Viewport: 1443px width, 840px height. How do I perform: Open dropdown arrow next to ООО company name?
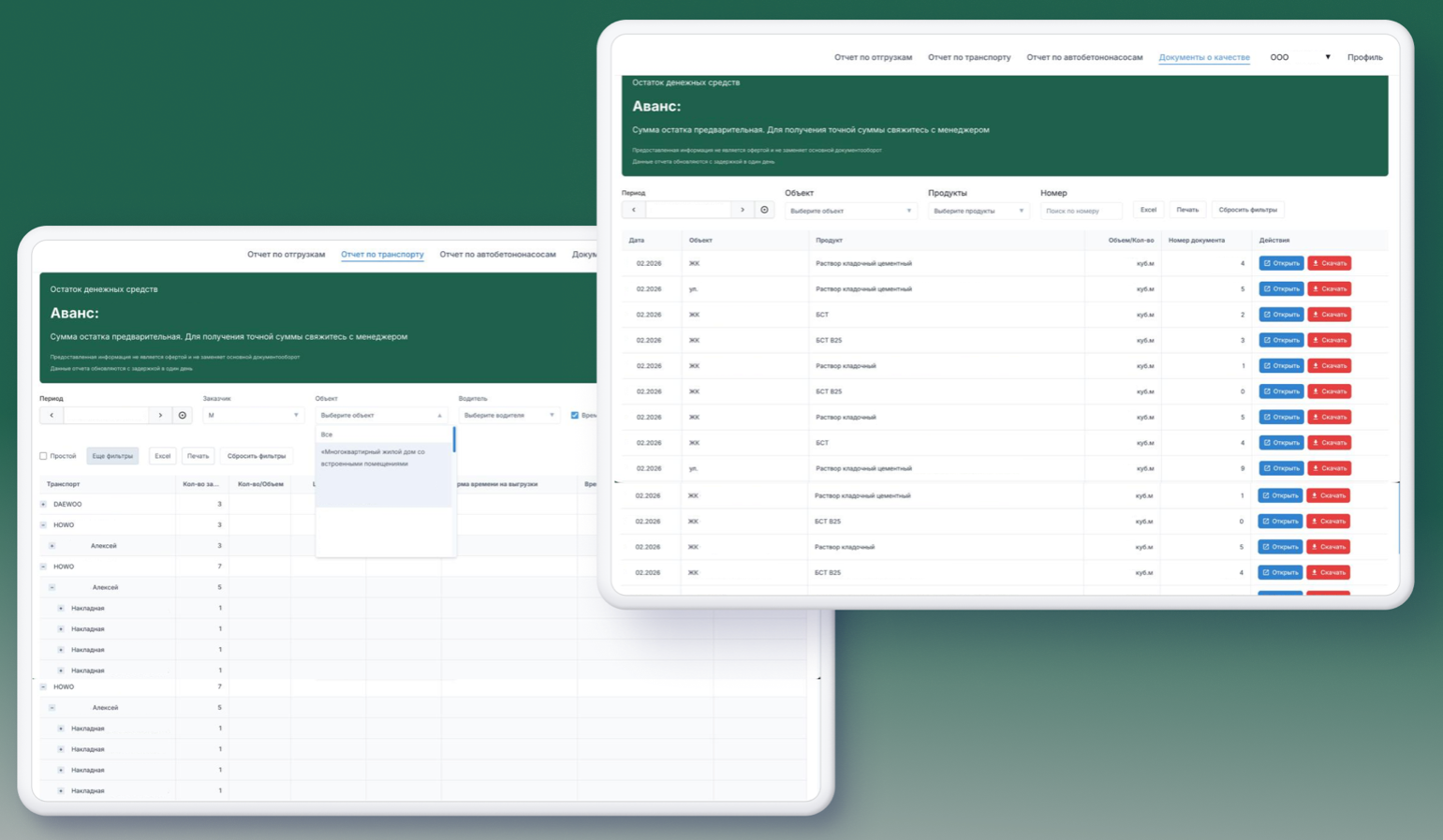(1328, 57)
